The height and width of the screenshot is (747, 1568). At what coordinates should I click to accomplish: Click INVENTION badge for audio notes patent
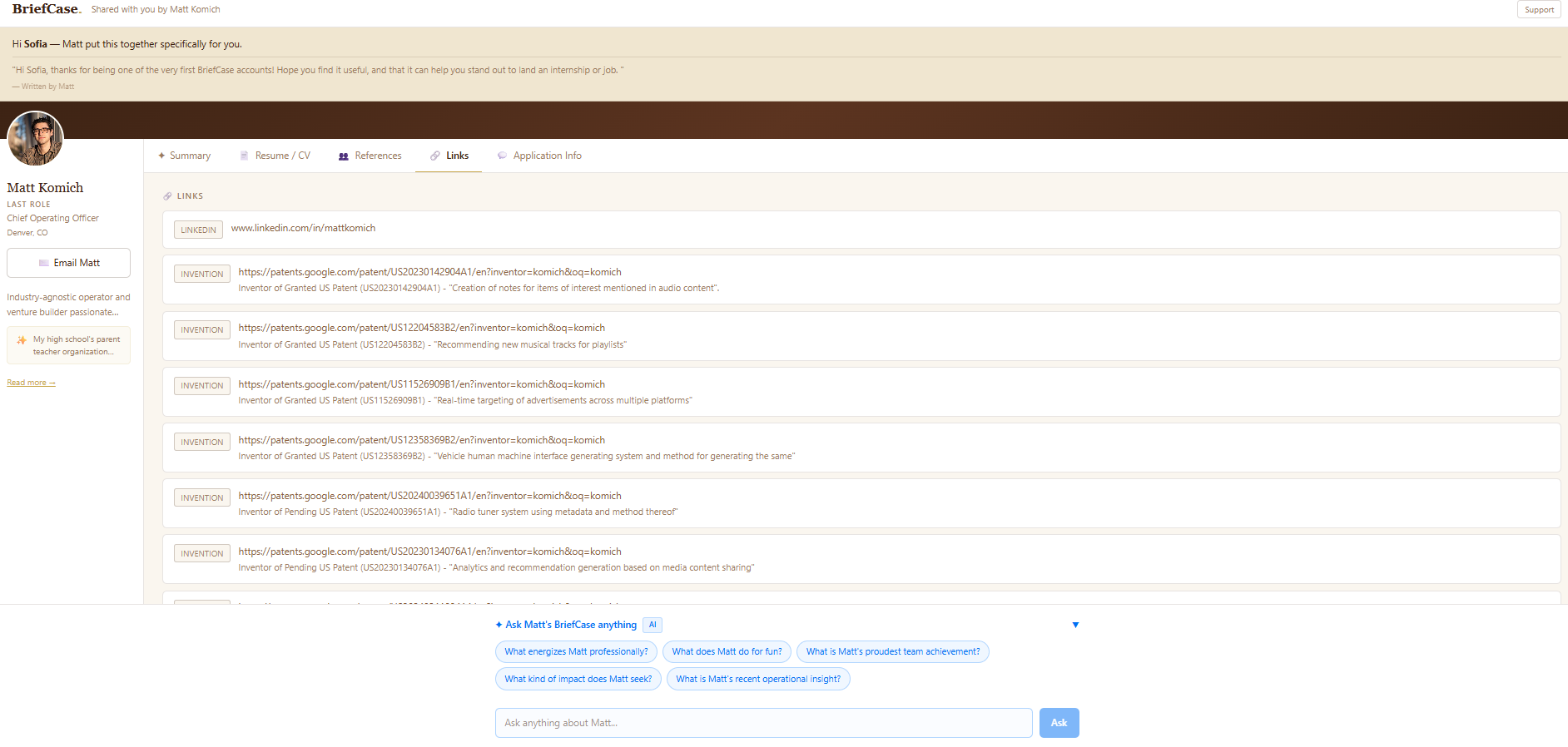click(x=202, y=274)
